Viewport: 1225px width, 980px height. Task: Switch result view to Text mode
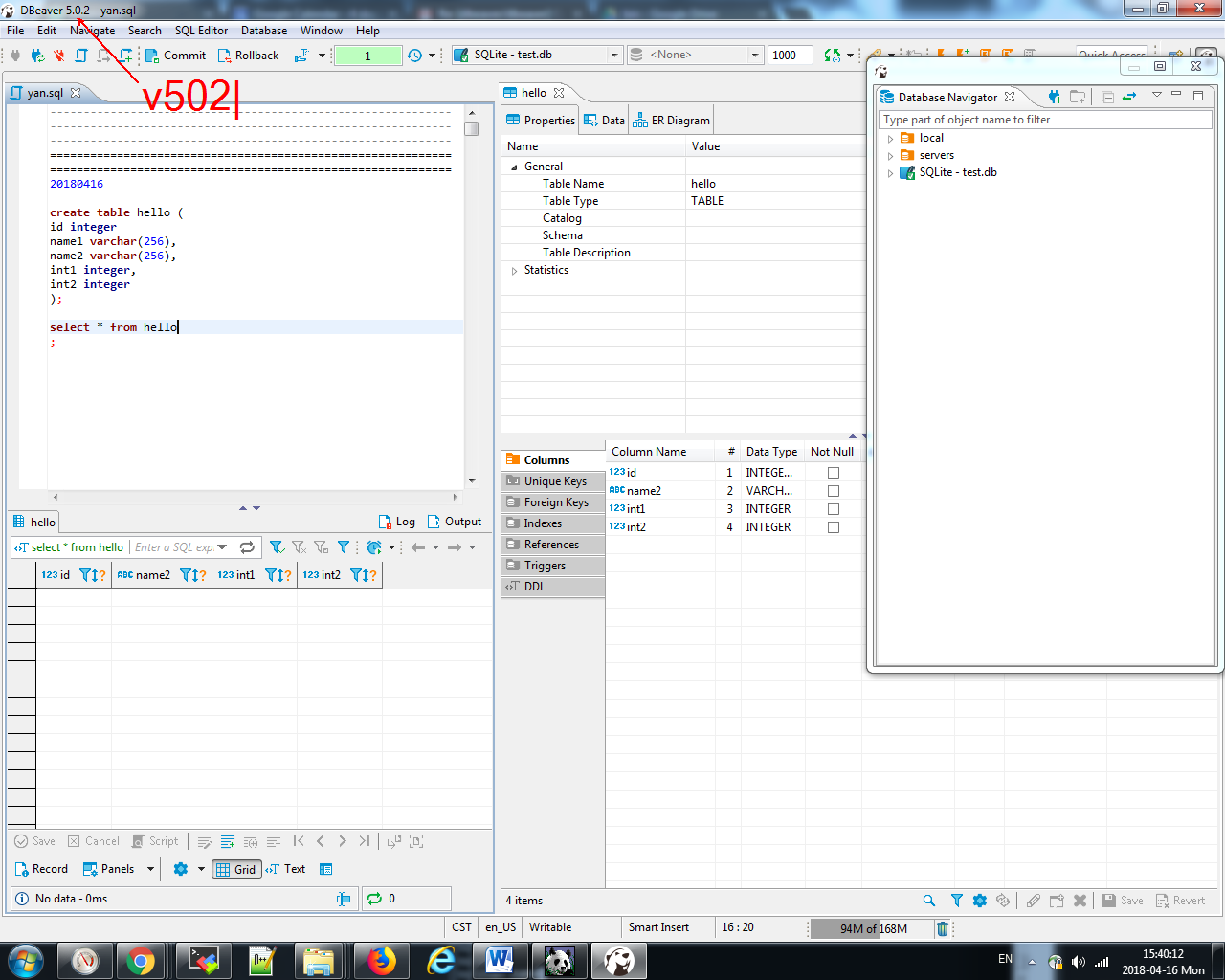pyautogui.click(x=286, y=869)
